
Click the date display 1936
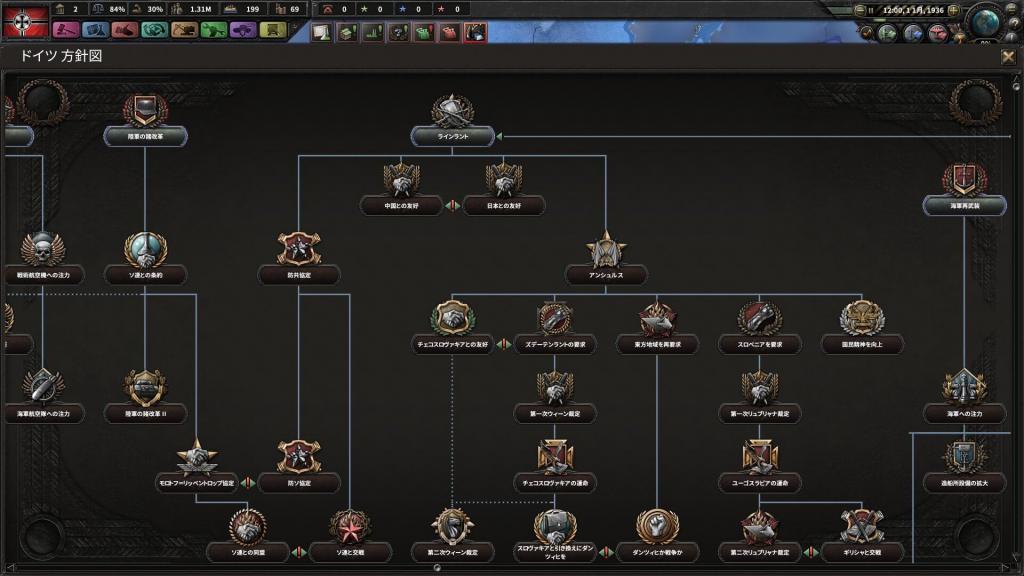(x=912, y=10)
